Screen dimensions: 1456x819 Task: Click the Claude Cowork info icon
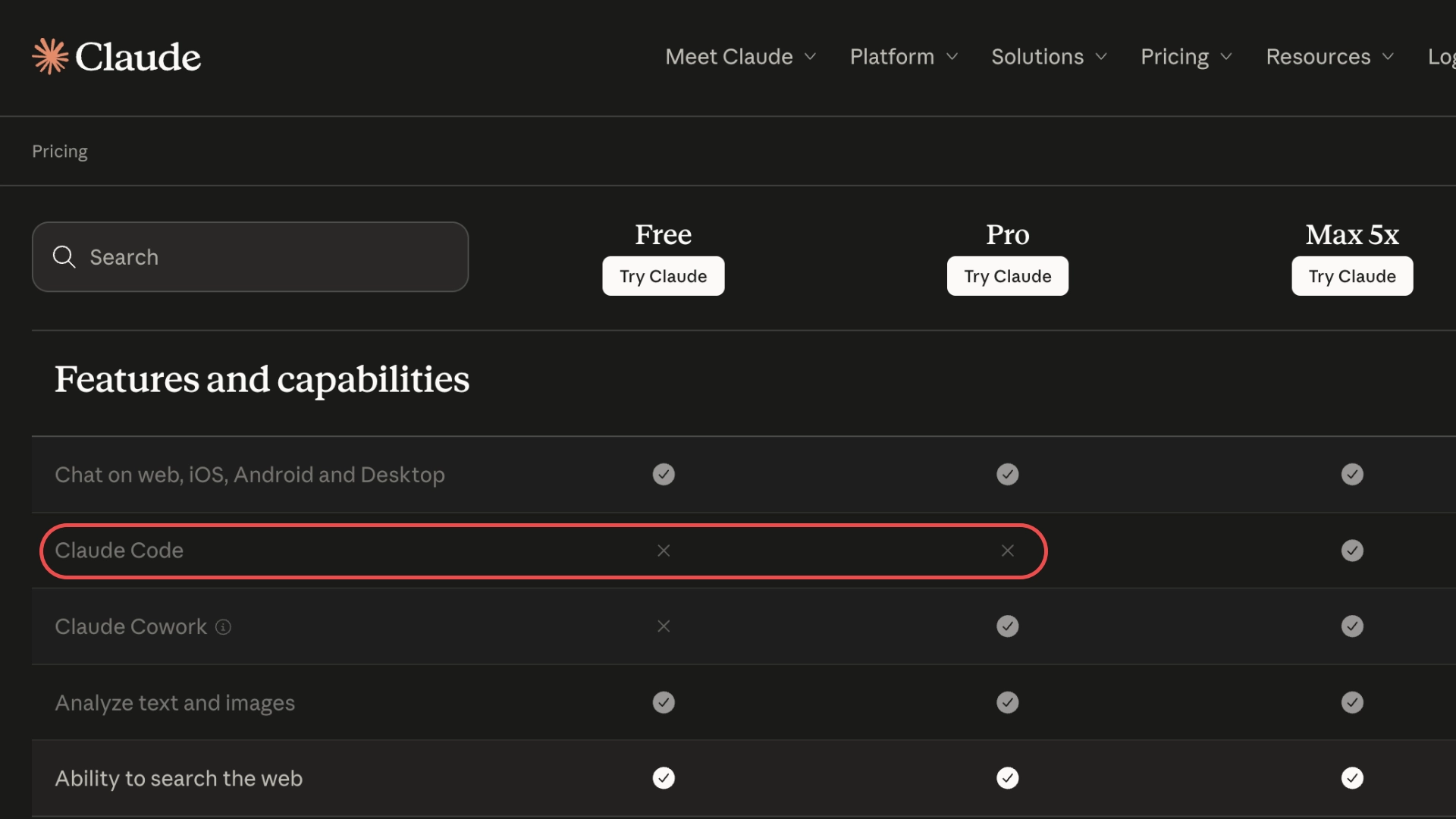223,627
